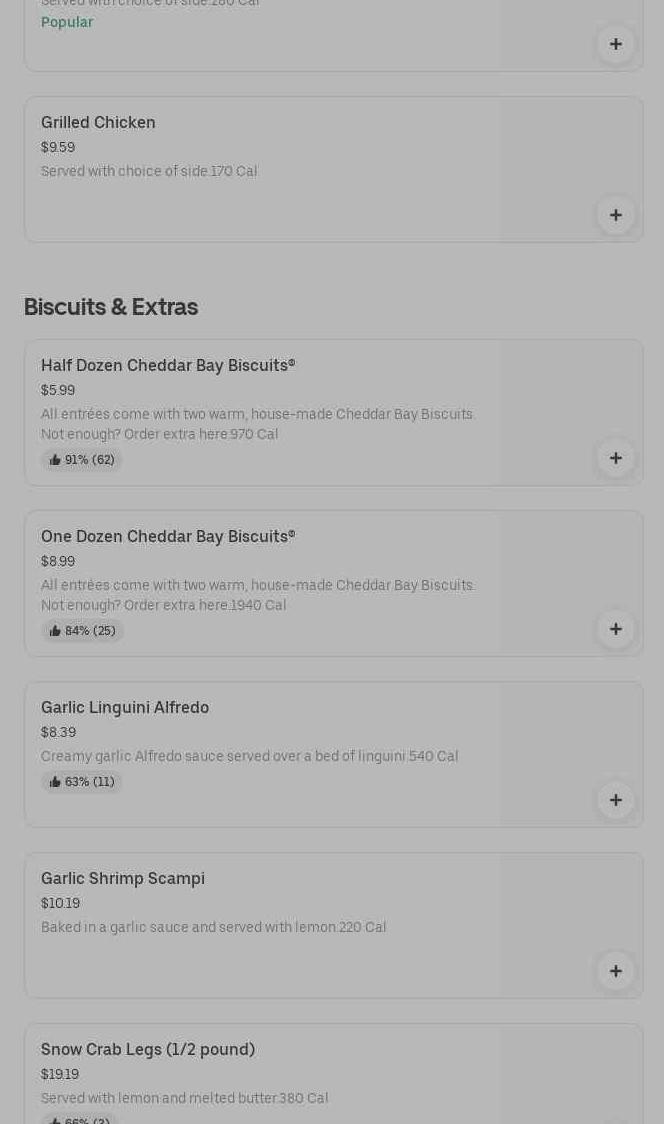
Task: Click the Biscuits & Extras section heading
Action: 111,307
